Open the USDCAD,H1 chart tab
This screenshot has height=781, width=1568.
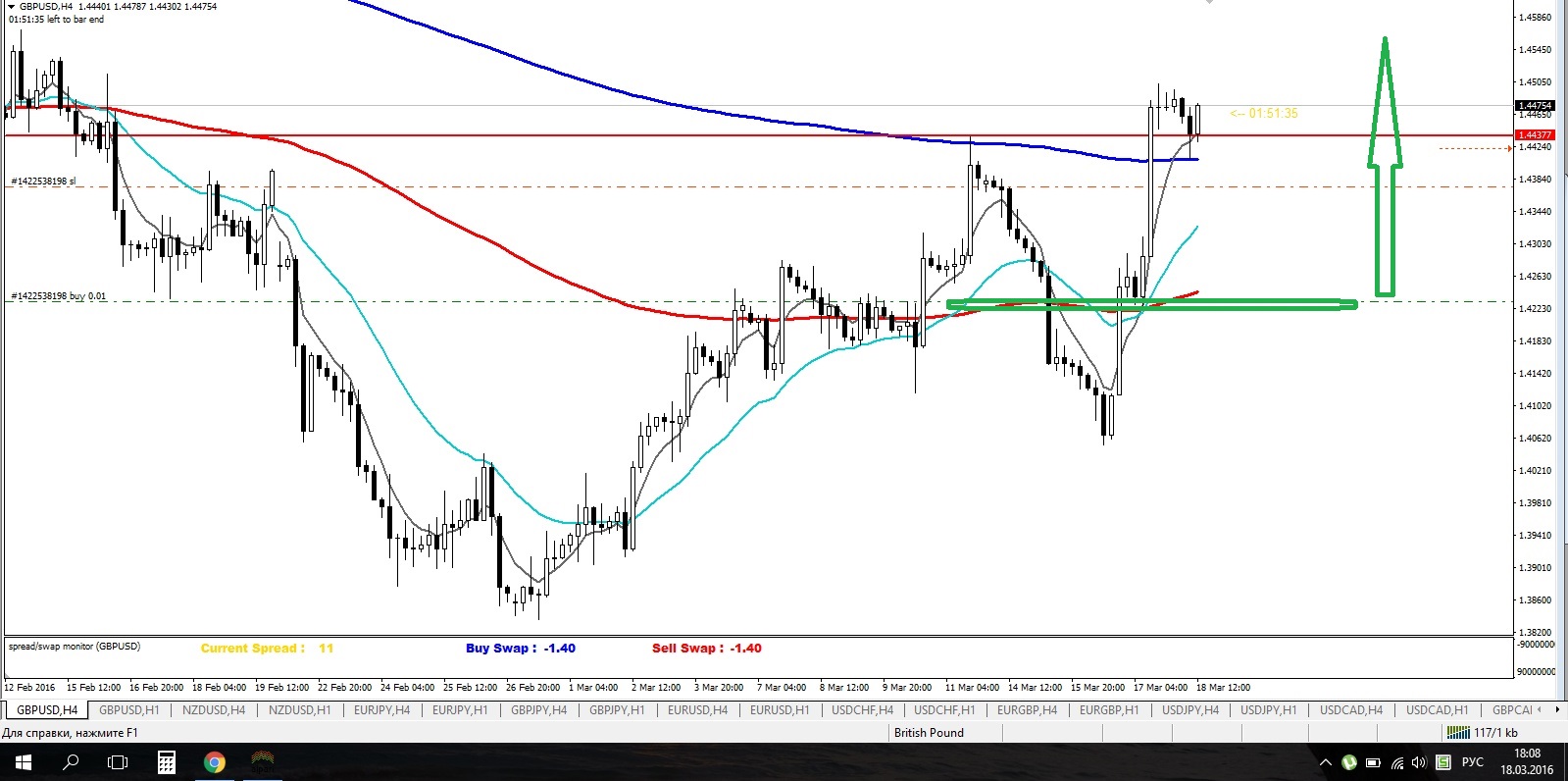(1437, 709)
